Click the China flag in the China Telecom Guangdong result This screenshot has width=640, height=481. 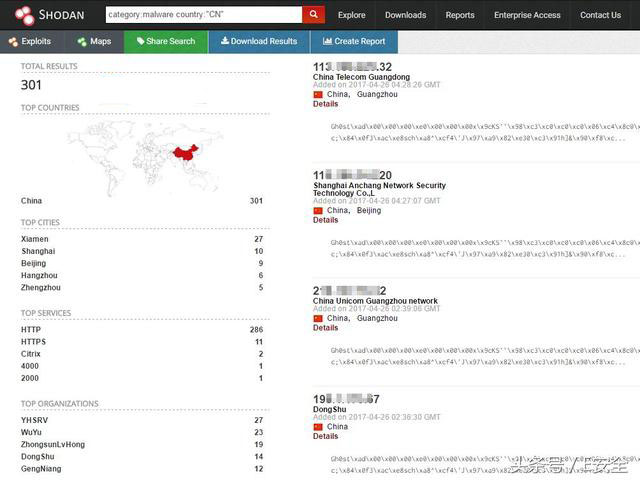click(318, 95)
